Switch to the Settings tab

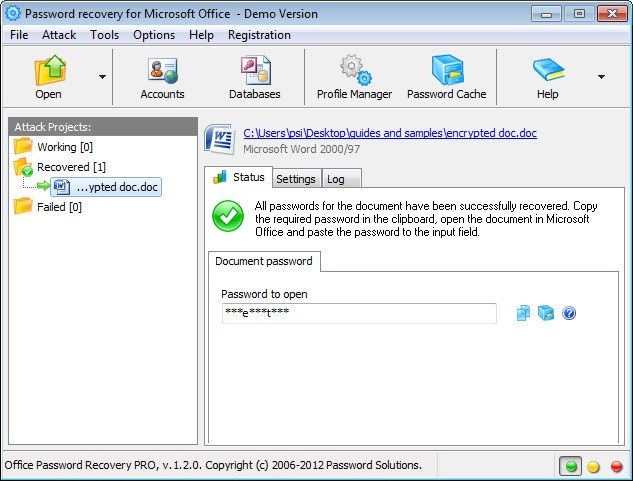[296, 179]
